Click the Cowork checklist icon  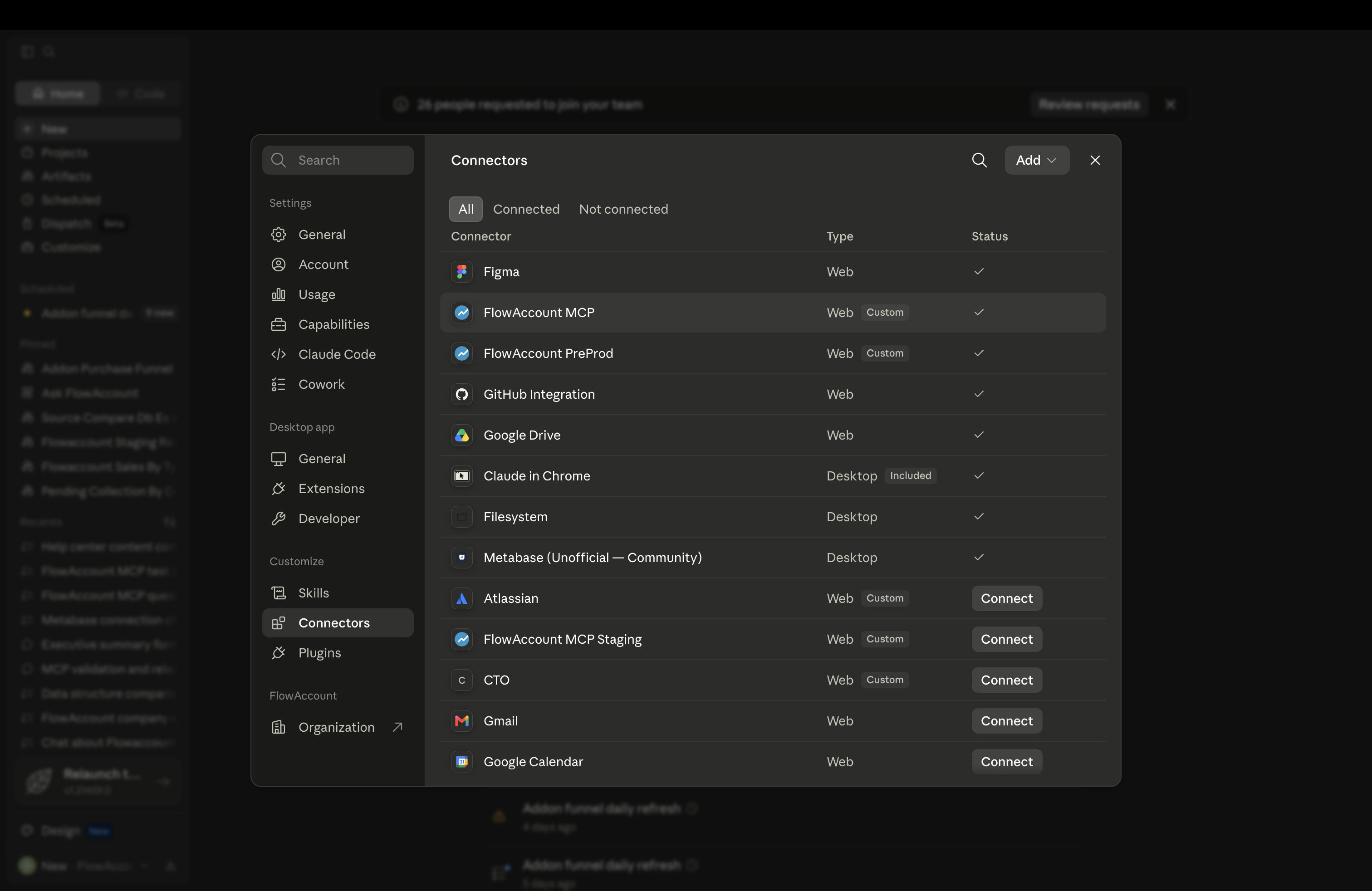(279, 384)
